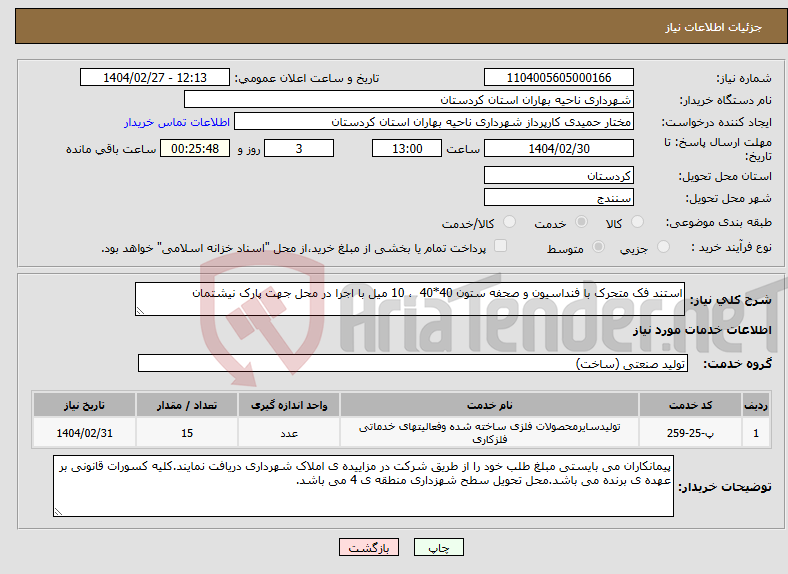
Task: Click the remaining time field 00:25:48
Action: (195, 148)
